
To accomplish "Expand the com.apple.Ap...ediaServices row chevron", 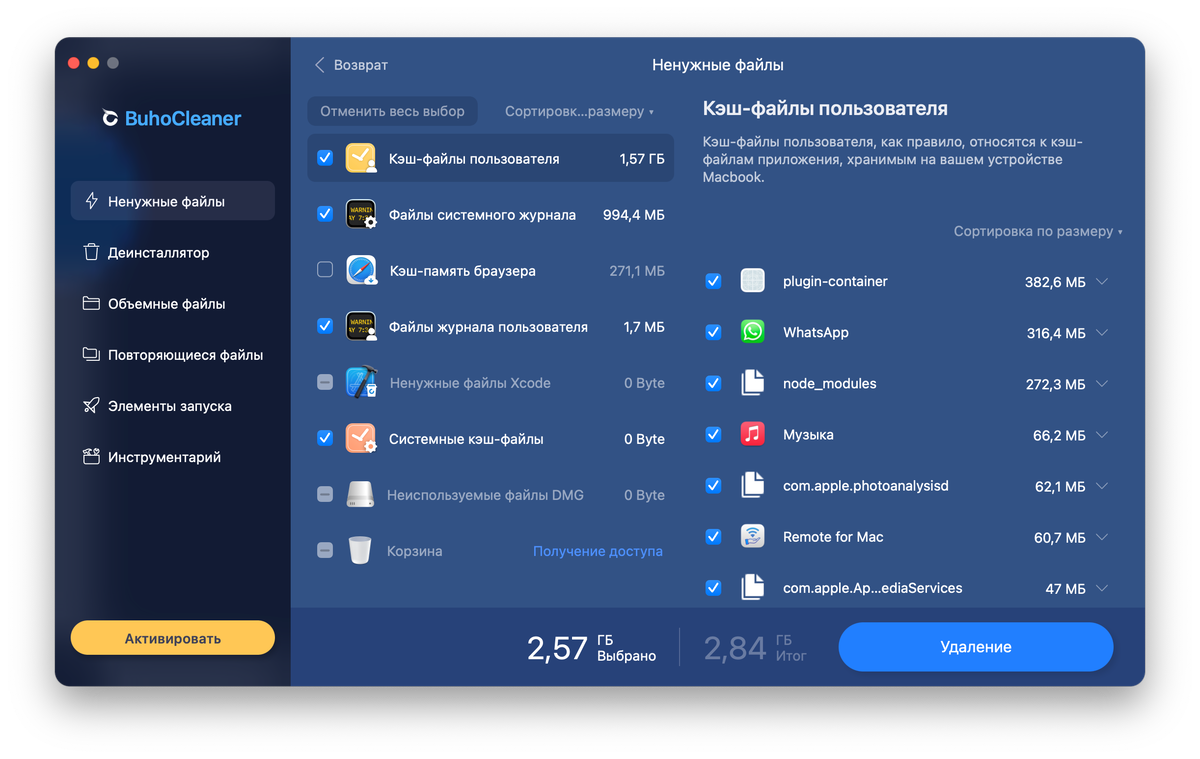I will point(1102,588).
